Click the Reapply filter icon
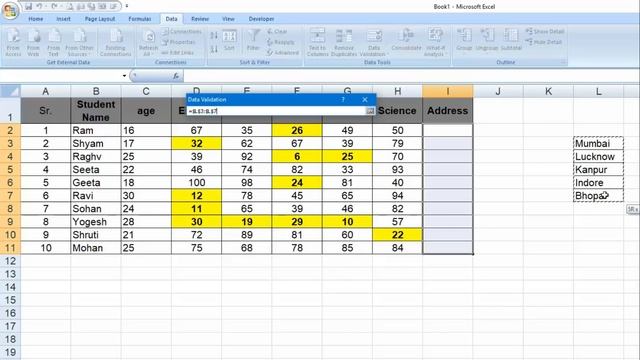640x360 pixels. 280,42
